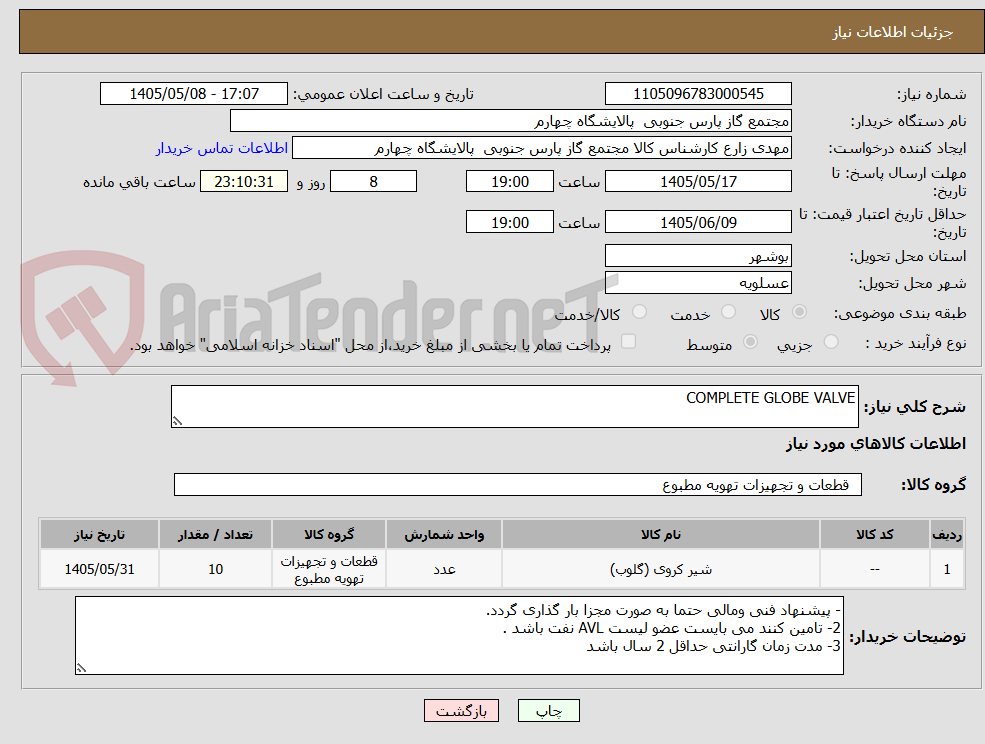985x744 pixels.
Task: Click the نام کالا column header
Action: pyautogui.click(x=661, y=535)
